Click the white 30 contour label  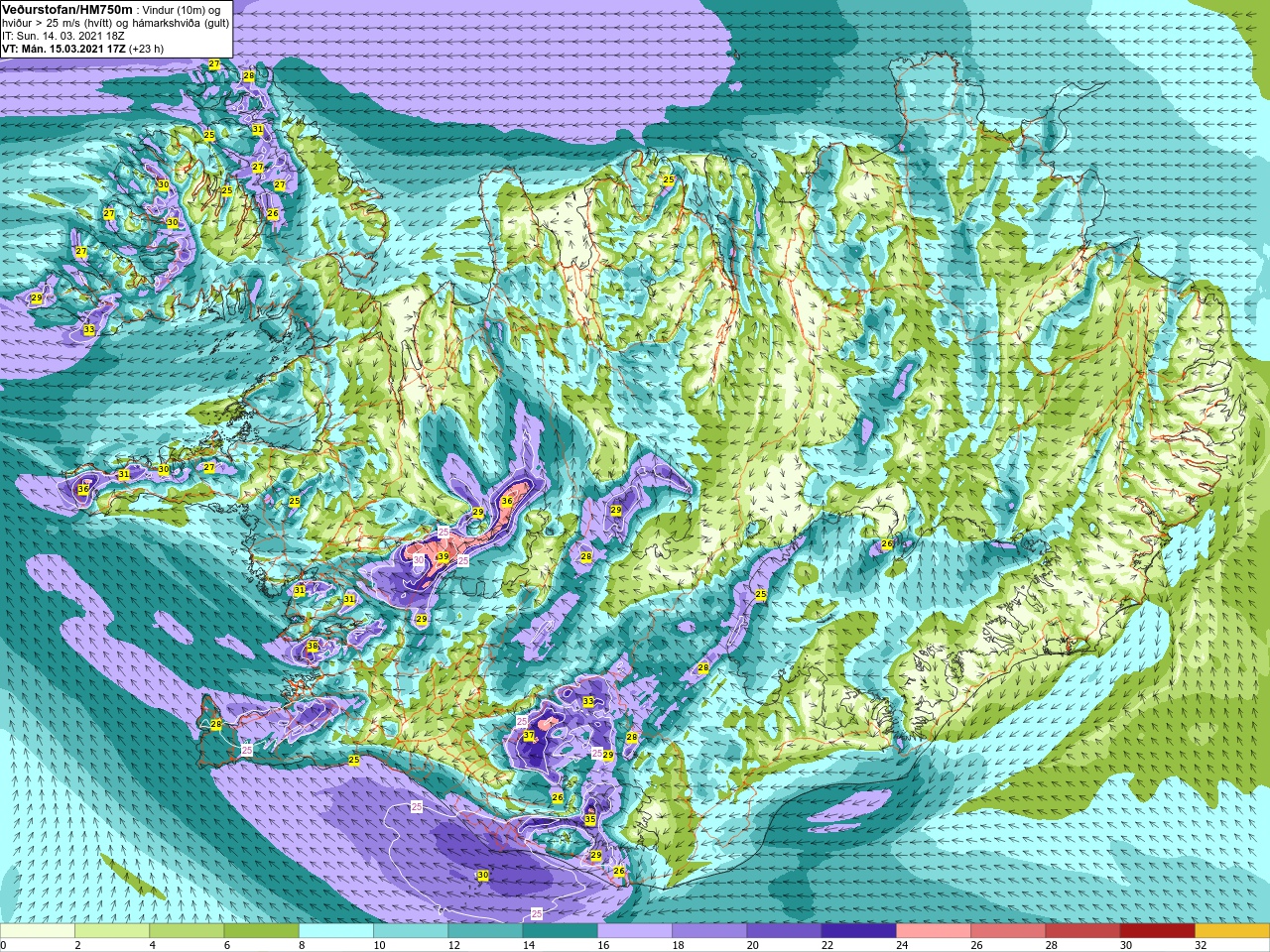419,559
